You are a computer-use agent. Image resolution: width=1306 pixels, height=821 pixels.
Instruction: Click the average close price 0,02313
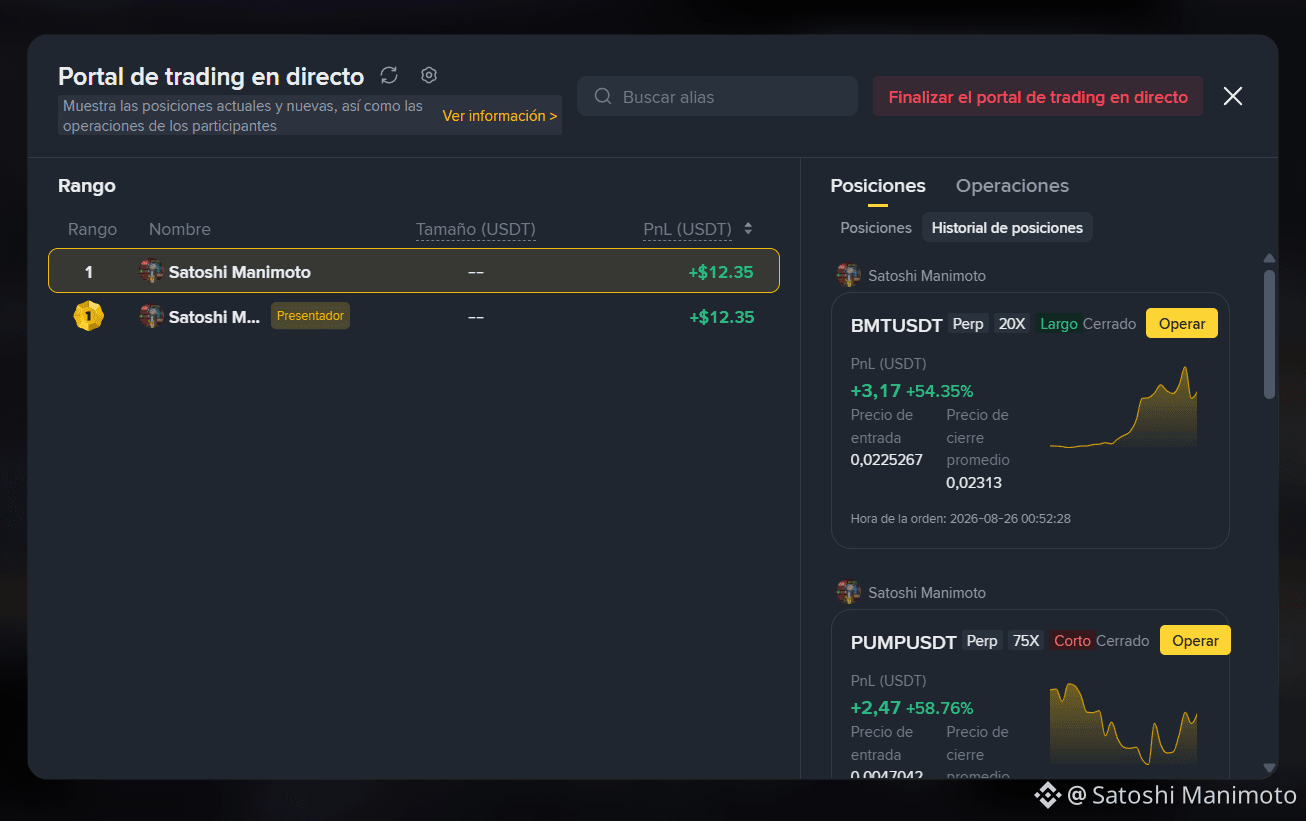(974, 483)
